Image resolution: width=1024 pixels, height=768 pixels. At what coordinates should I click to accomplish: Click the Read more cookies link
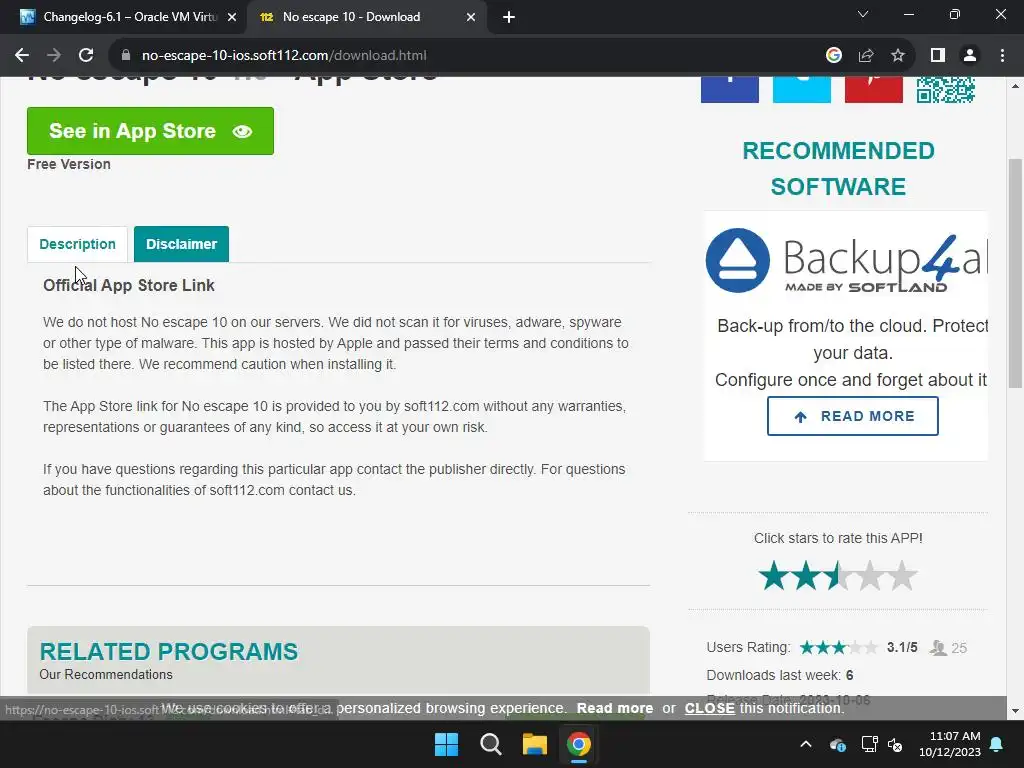615,708
